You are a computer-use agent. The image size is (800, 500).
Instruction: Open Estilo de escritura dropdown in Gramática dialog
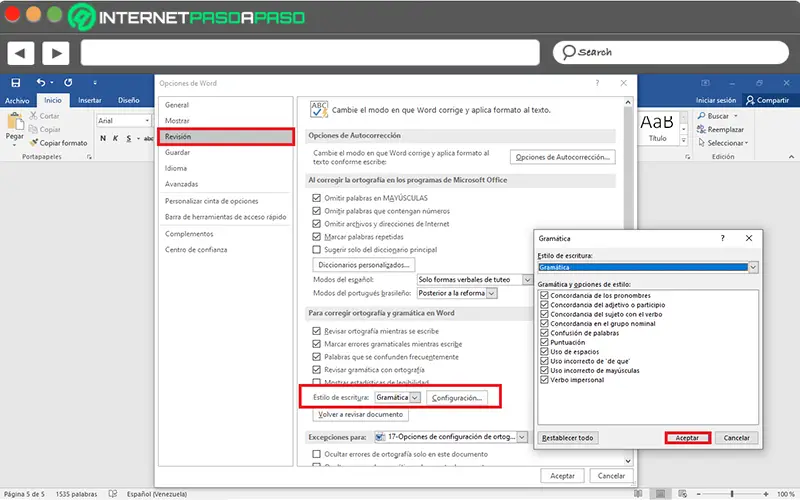tap(753, 267)
